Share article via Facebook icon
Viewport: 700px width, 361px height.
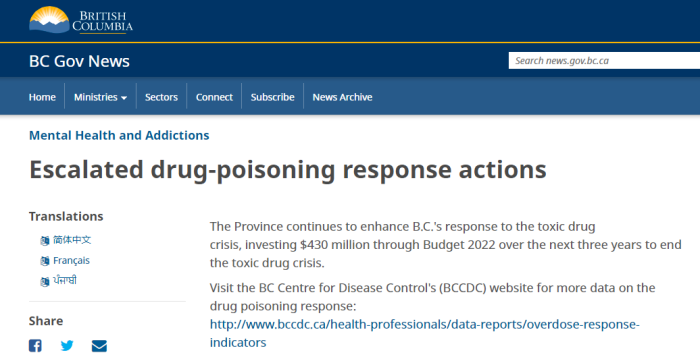35,346
